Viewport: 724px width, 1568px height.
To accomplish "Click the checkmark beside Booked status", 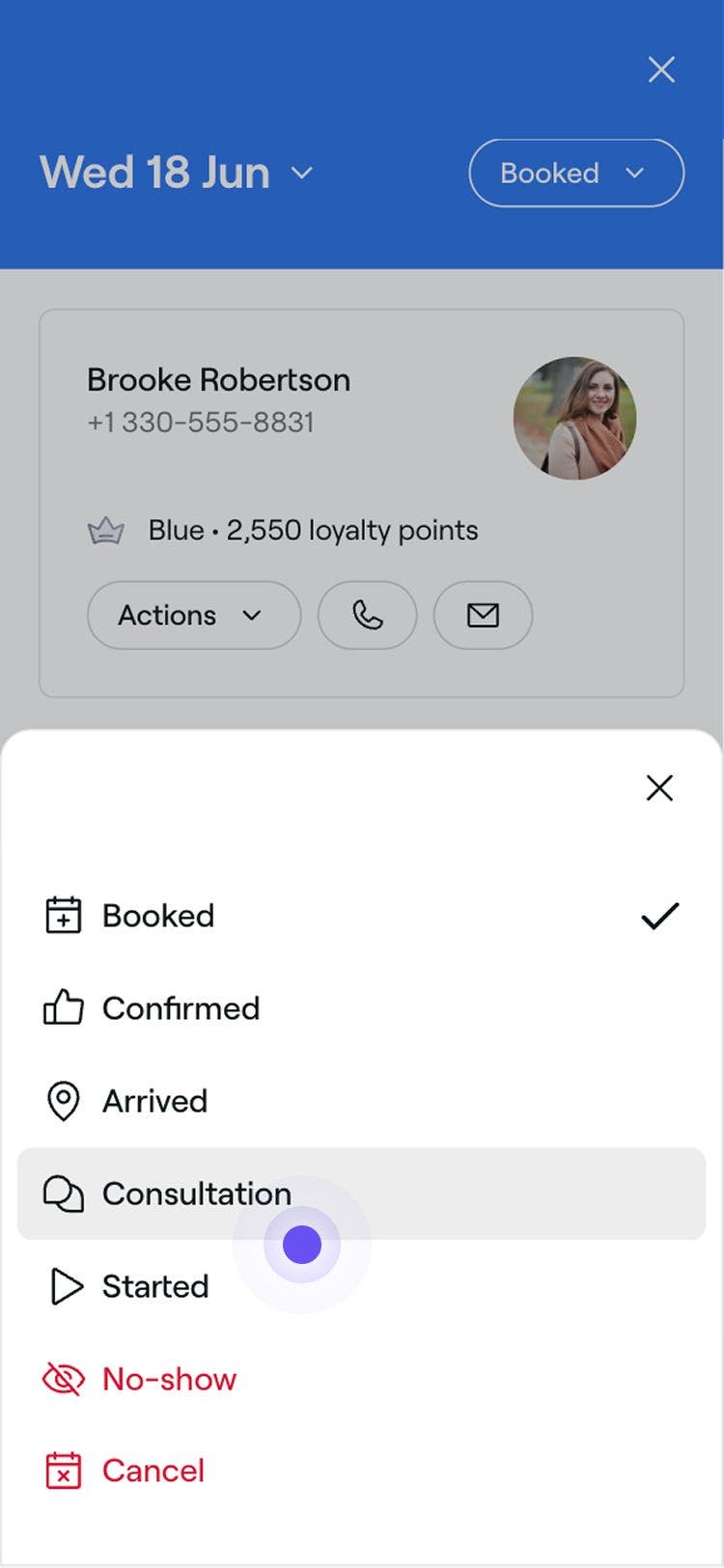I will (660, 916).
